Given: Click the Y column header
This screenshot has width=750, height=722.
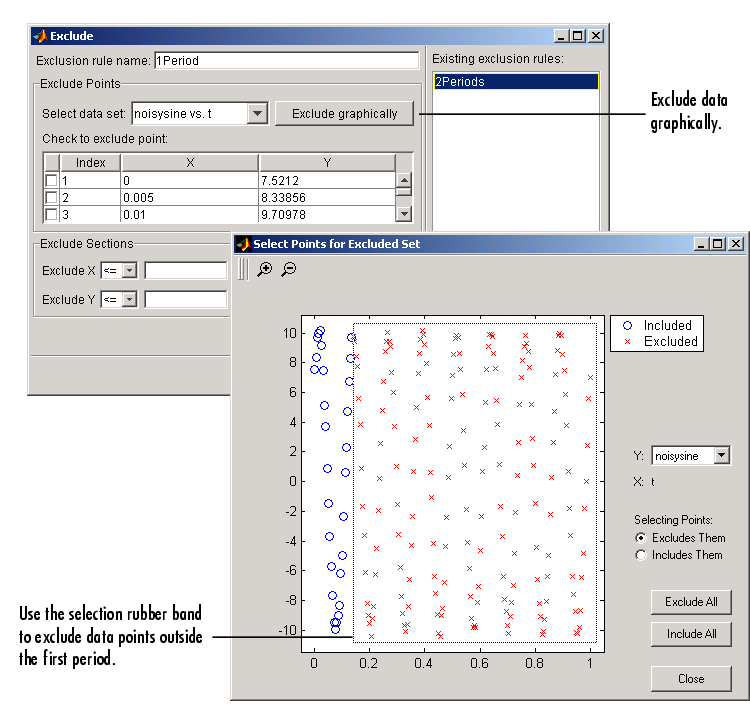Looking at the screenshot, I should click(327, 163).
